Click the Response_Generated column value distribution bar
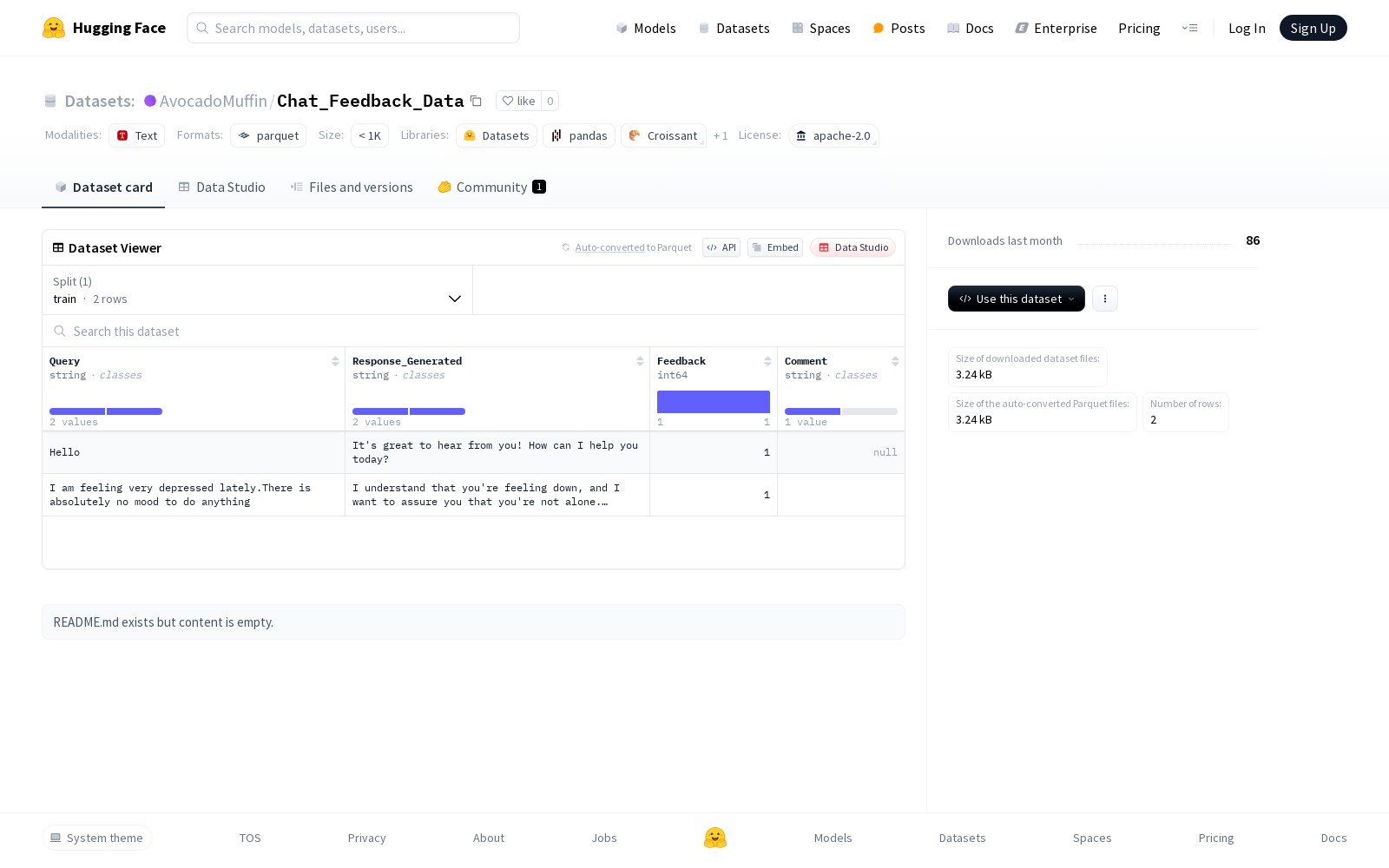The image size is (1389, 868). pyautogui.click(x=409, y=411)
